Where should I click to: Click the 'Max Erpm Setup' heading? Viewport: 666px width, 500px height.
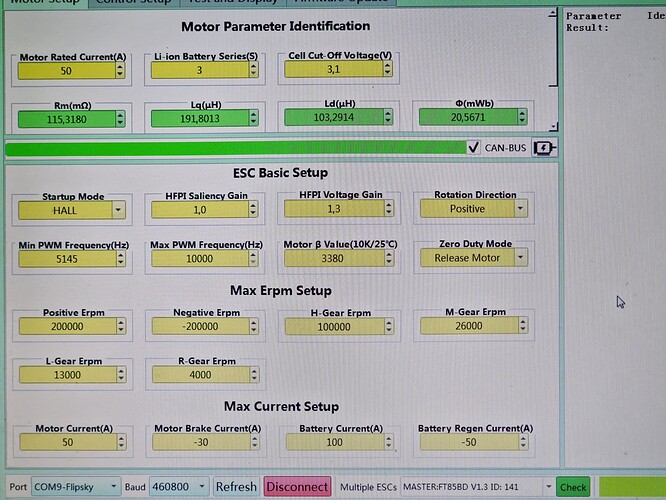point(281,291)
